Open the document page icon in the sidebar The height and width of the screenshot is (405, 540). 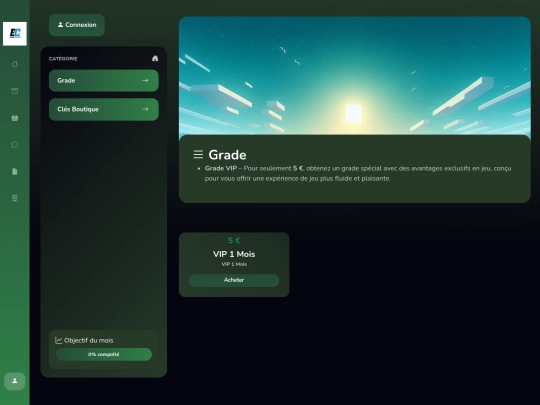tap(15, 172)
